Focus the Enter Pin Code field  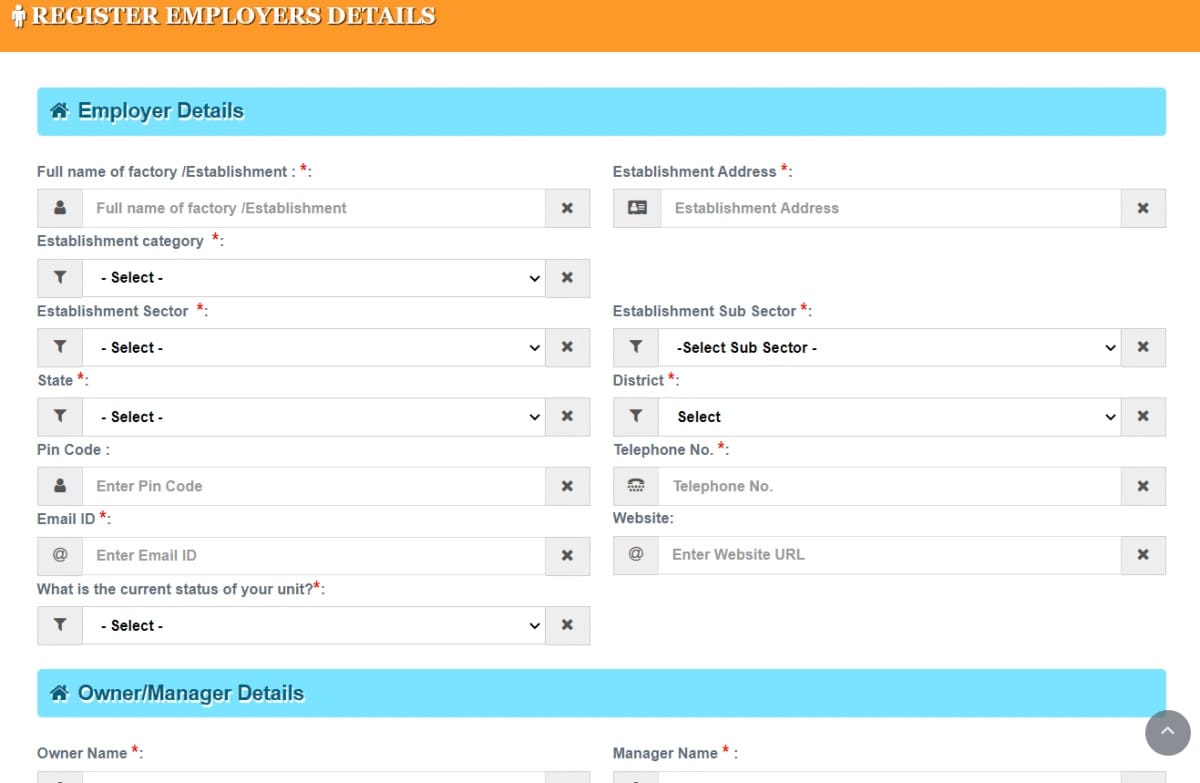click(313, 486)
